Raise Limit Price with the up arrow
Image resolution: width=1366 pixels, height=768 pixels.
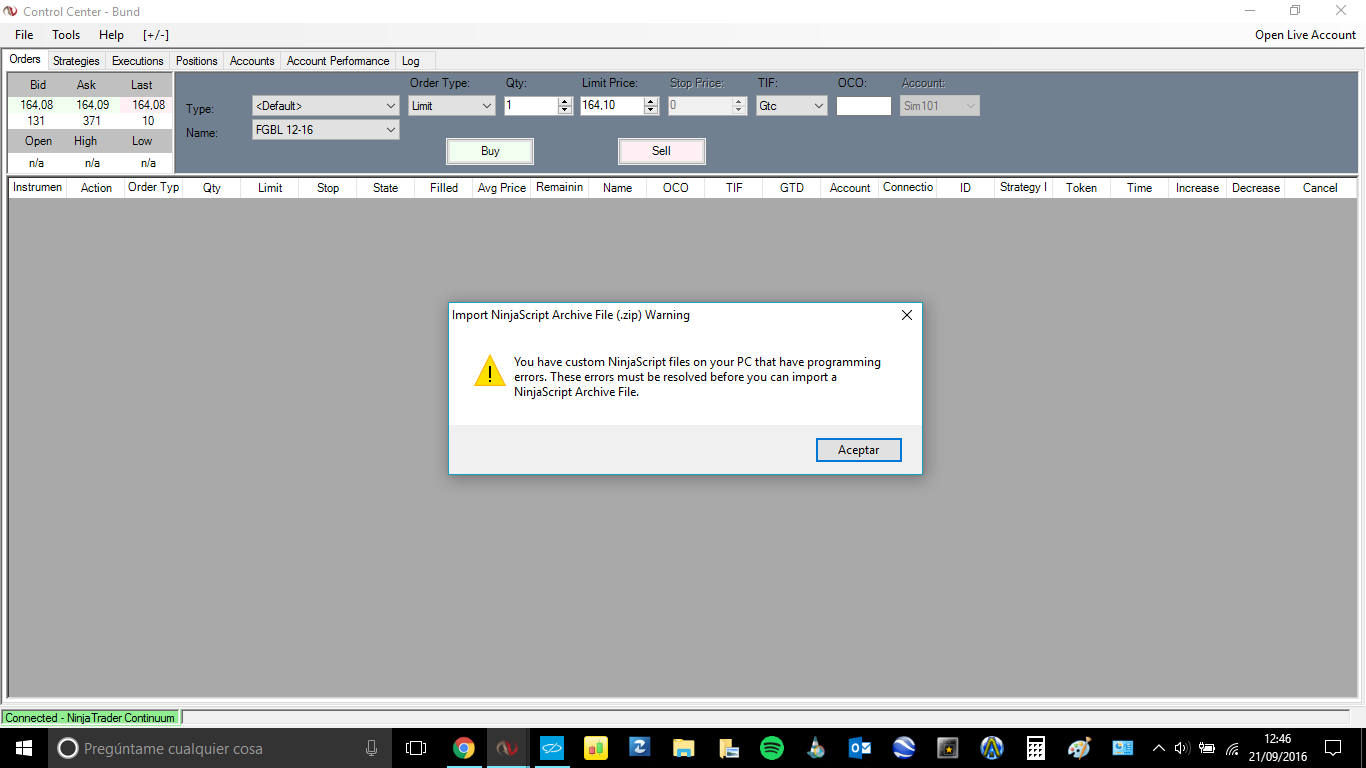[652, 101]
